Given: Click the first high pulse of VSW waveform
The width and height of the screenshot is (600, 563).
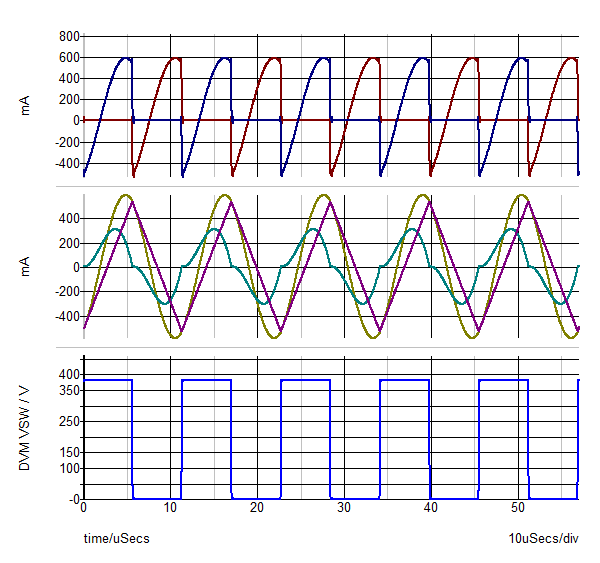Looking at the screenshot, I should (108, 380).
